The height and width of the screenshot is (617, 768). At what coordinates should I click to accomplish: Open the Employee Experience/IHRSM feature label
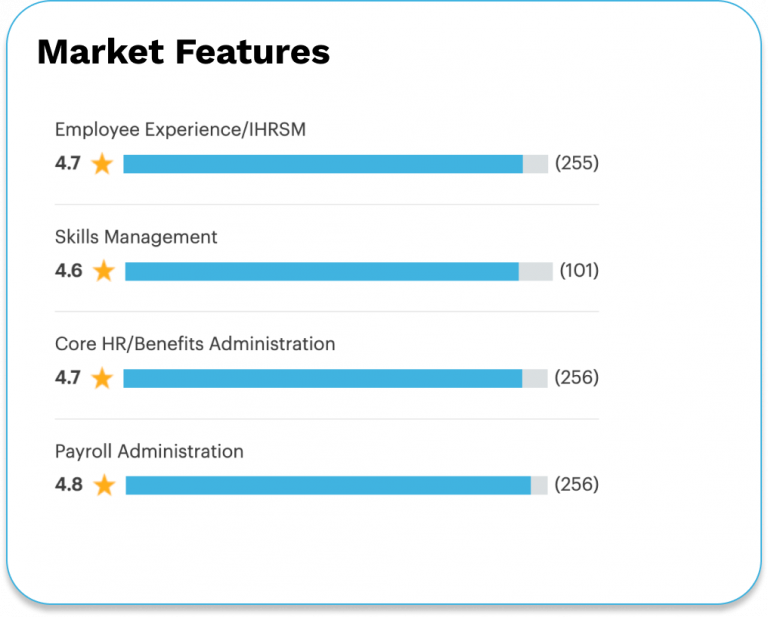[x=180, y=129]
